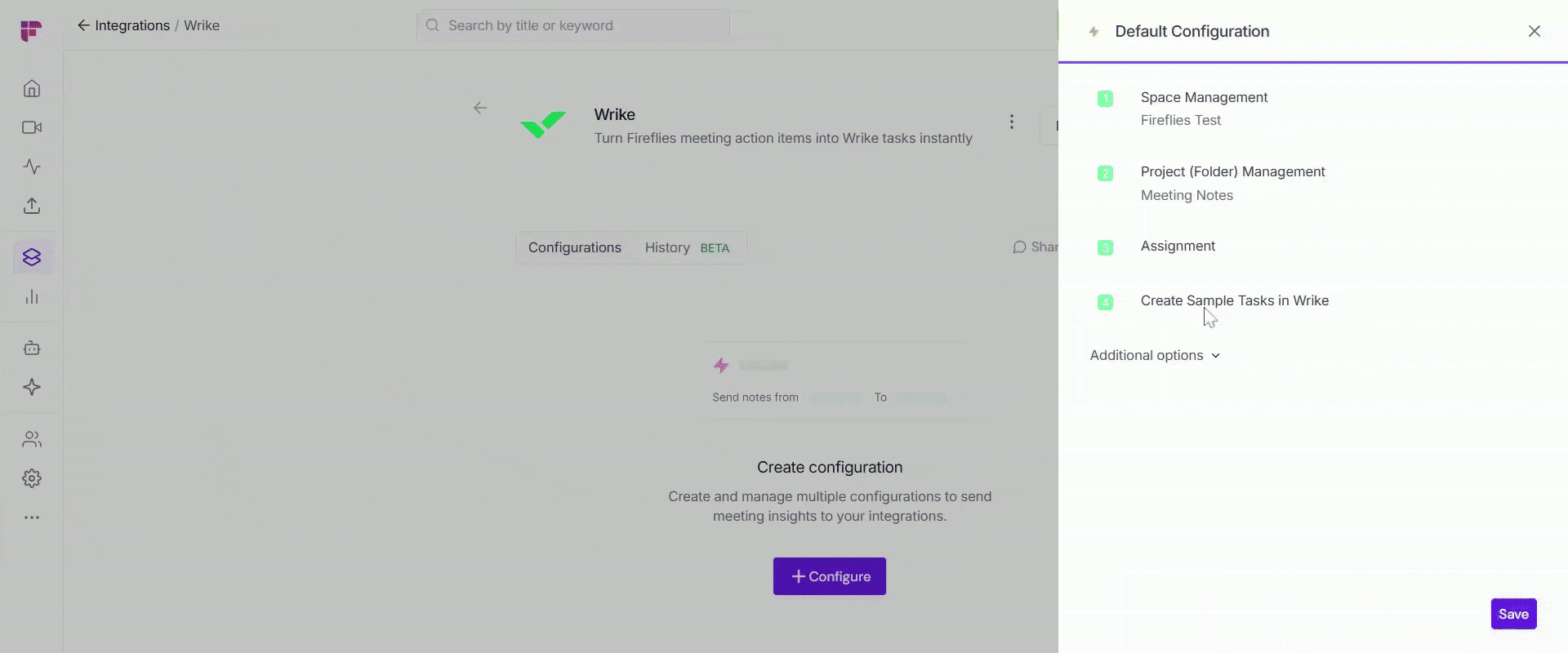Select the Integrations layers icon
The width and height of the screenshot is (1568, 653).
[x=32, y=258]
